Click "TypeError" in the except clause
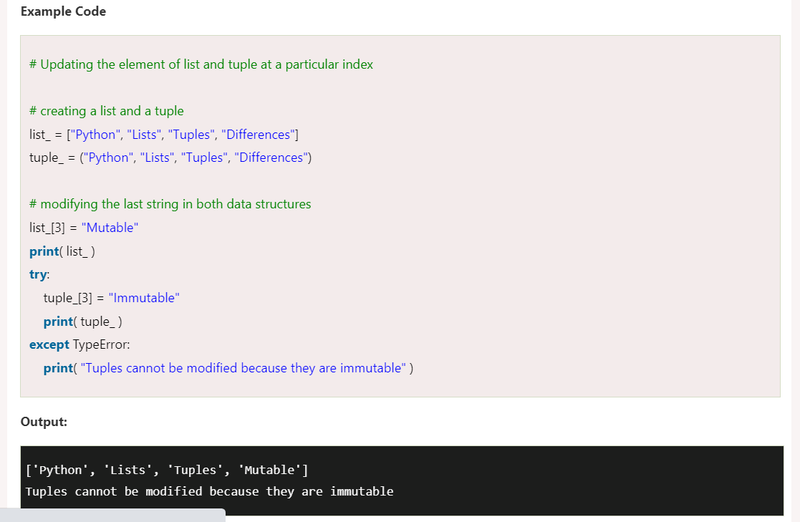 click(x=102, y=344)
